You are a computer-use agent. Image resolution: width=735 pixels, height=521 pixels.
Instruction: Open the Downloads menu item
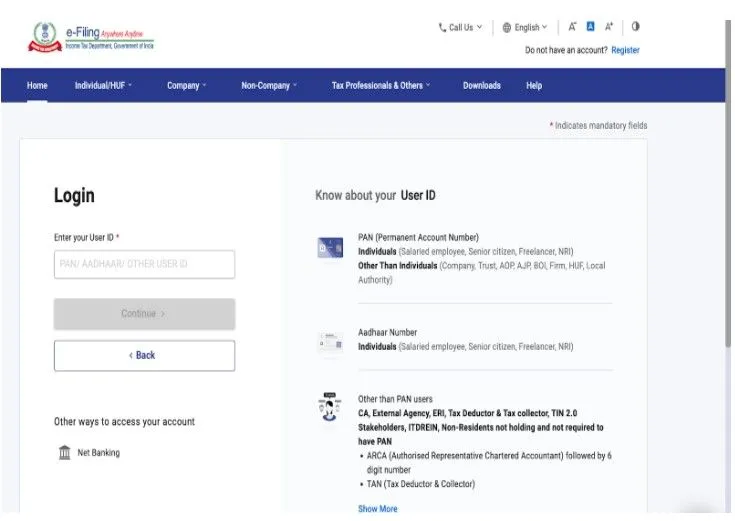[481, 86]
